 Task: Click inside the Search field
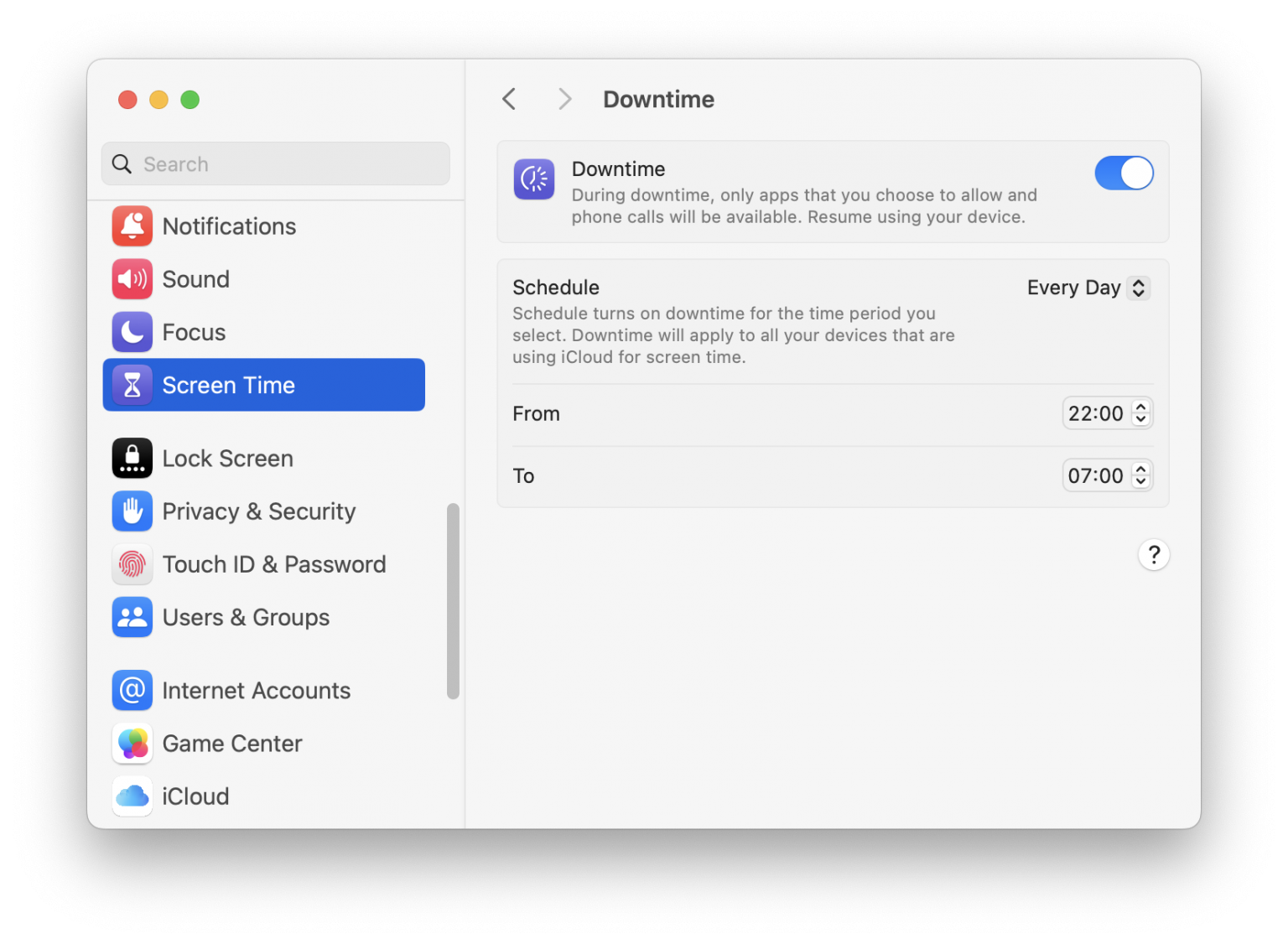(x=275, y=163)
